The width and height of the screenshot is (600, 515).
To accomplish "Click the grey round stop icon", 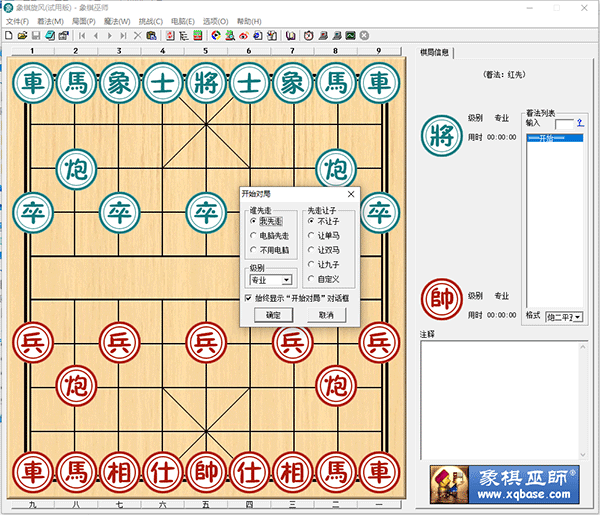I will [x=364, y=36].
